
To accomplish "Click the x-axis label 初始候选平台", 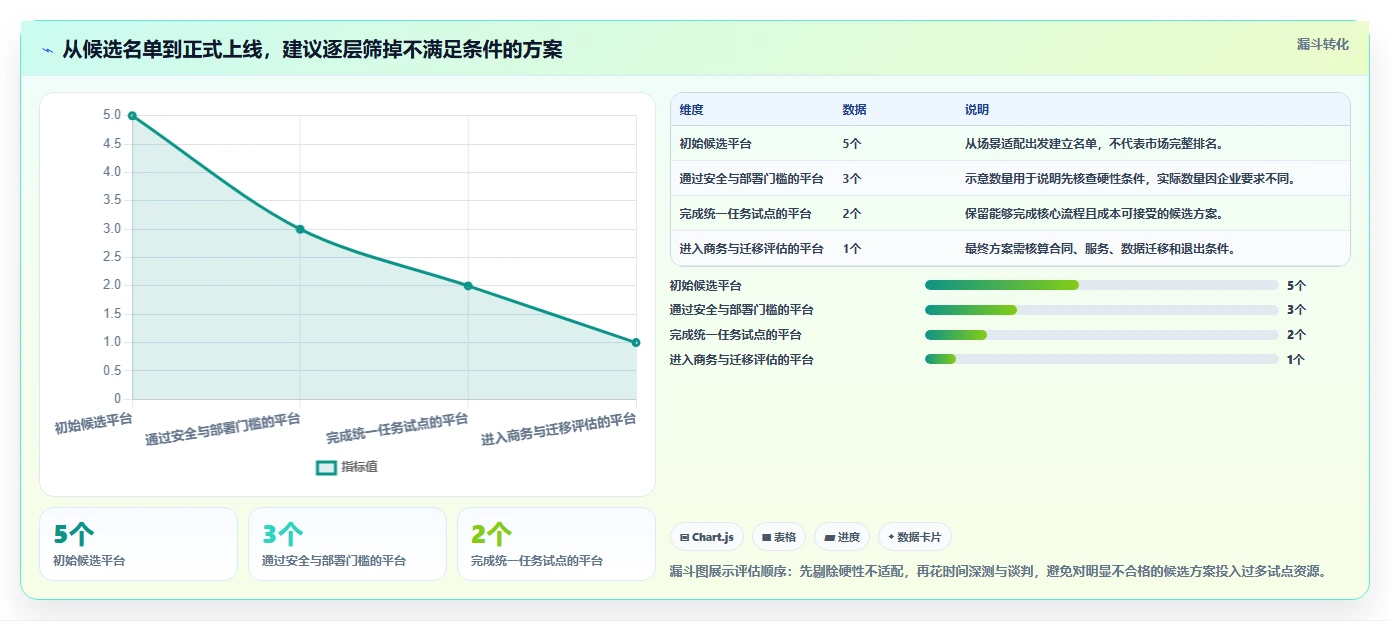I will tap(93, 422).
